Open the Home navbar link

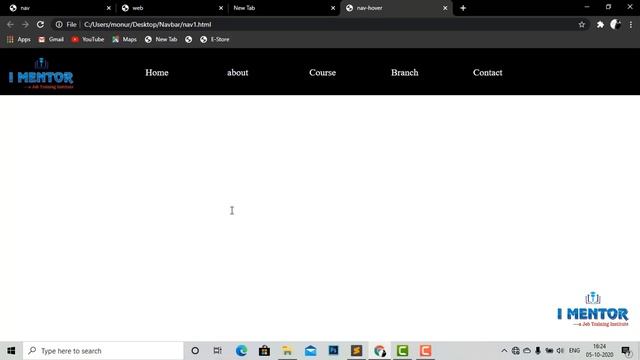pyautogui.click(x=157, y=73)
